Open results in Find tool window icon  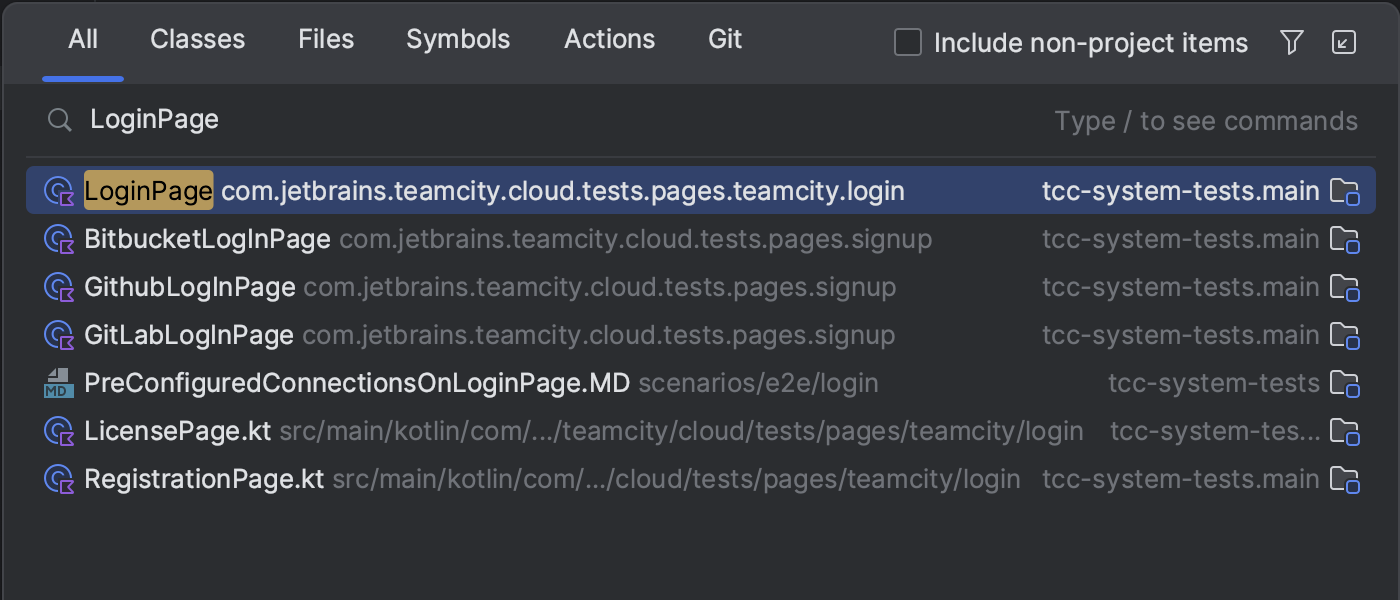1344,42
